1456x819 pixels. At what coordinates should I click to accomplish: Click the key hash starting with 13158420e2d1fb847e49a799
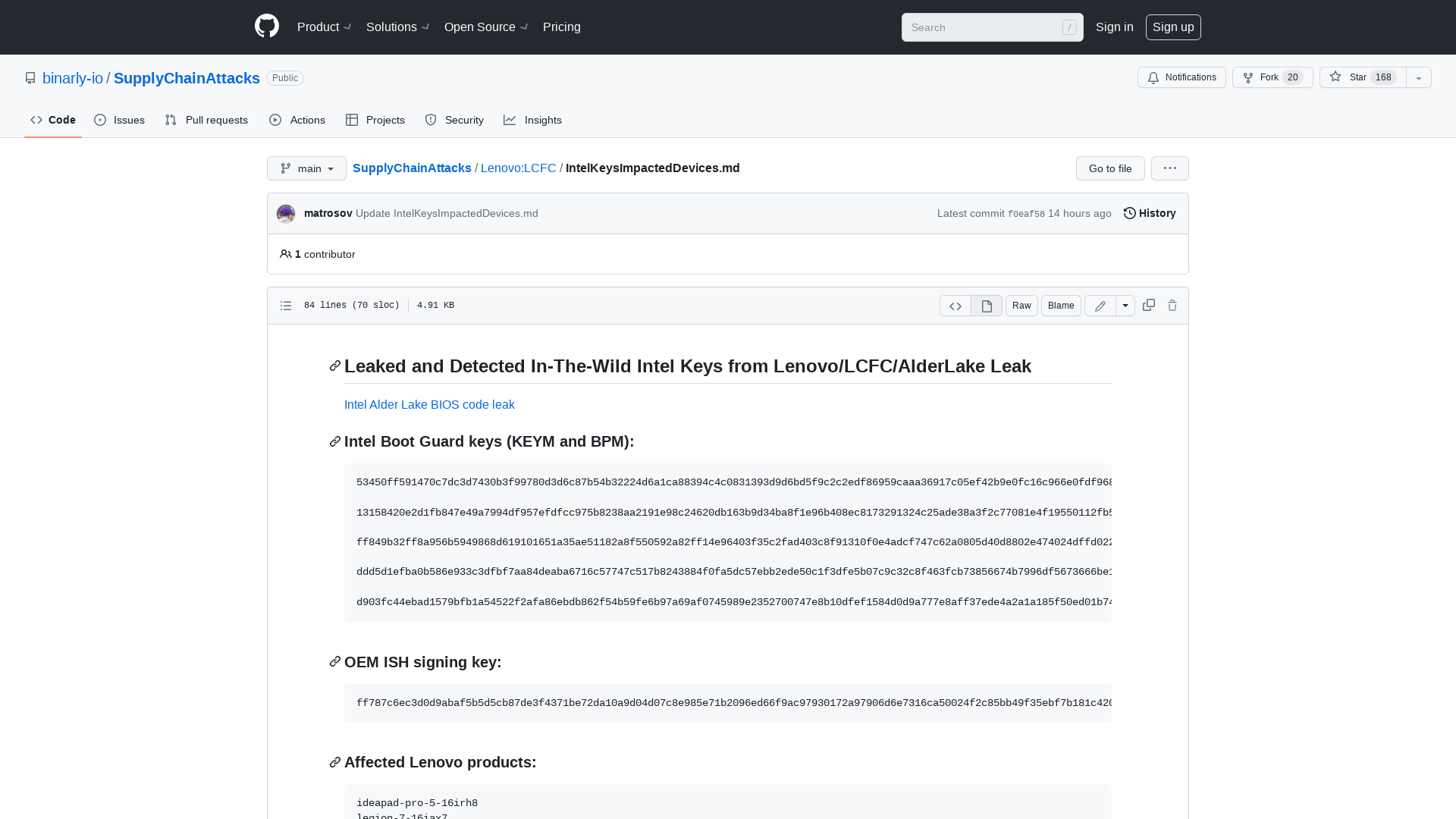pyautogui.click(x=734, y=513)
